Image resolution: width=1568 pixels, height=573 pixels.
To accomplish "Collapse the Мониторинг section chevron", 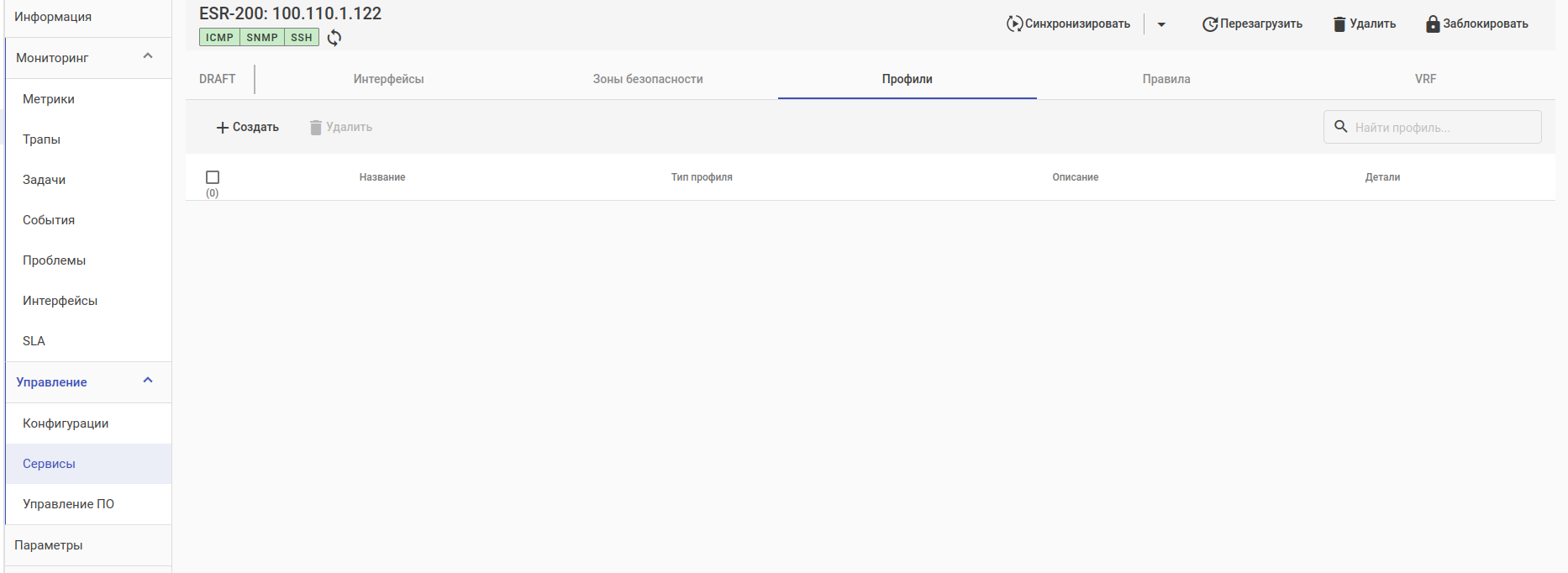I will point(148,56).
